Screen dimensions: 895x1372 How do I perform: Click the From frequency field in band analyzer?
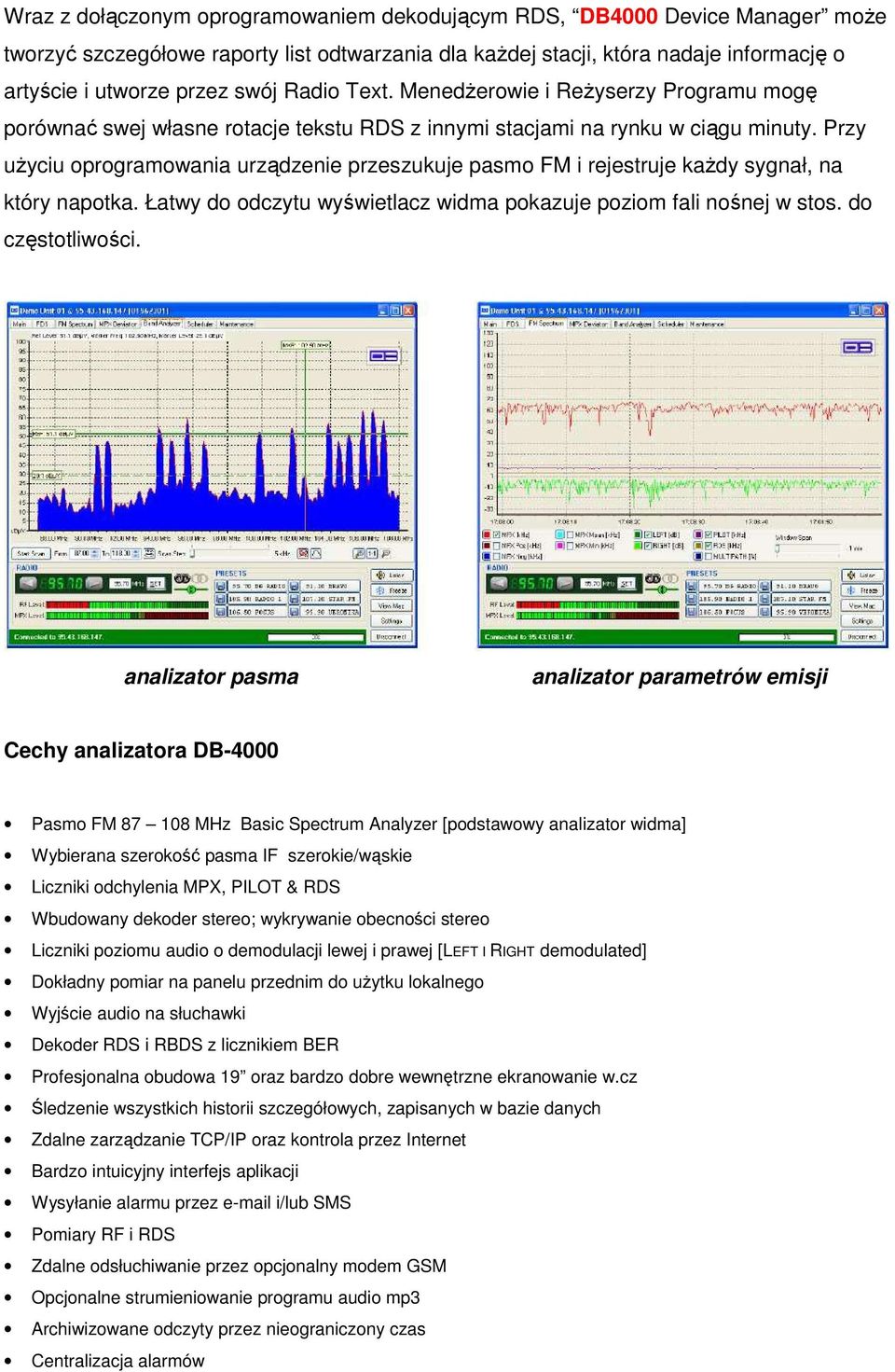pyautogui.click(x=82, y=554)
